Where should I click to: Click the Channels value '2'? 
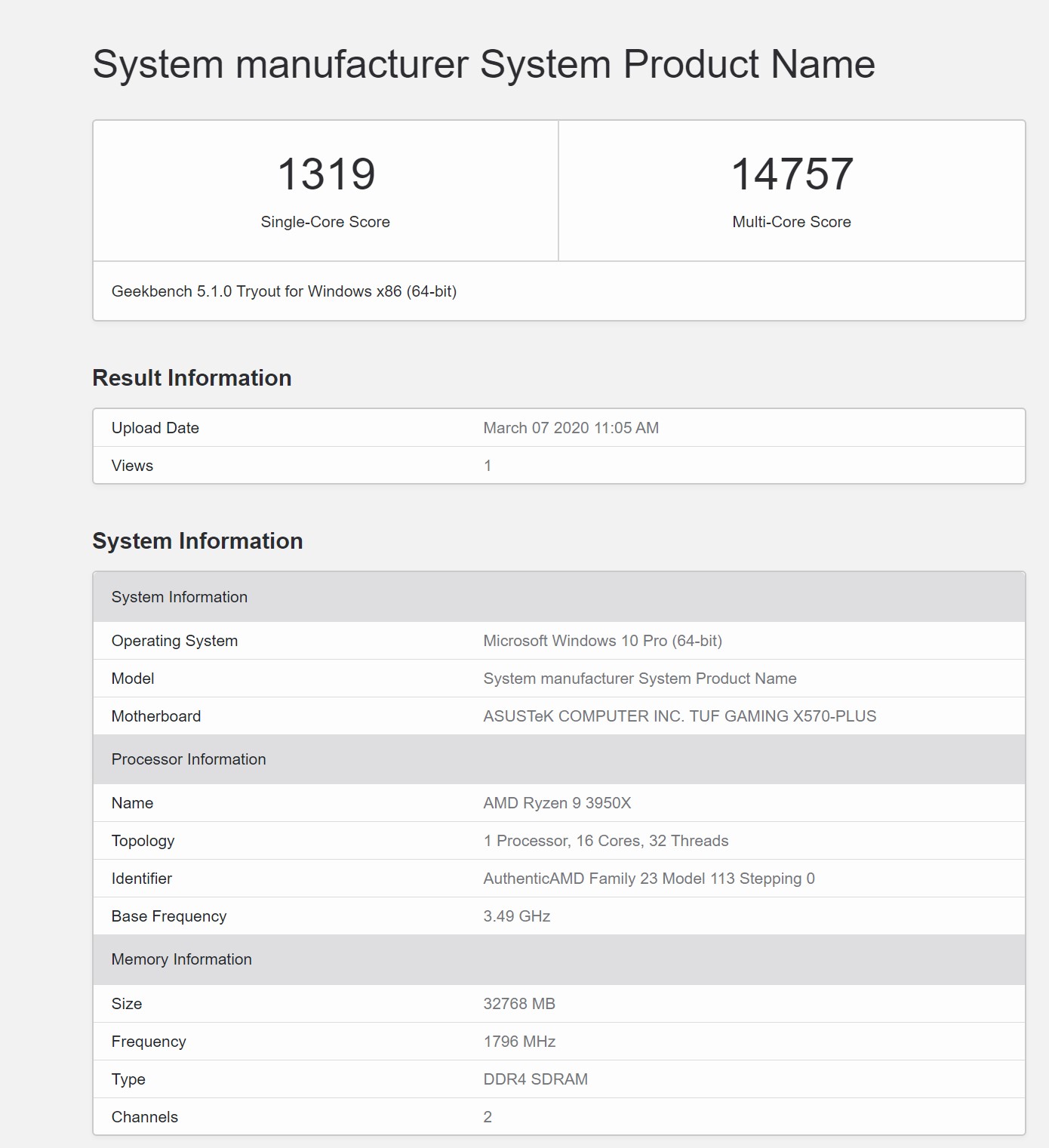(x=488, y=1117)
